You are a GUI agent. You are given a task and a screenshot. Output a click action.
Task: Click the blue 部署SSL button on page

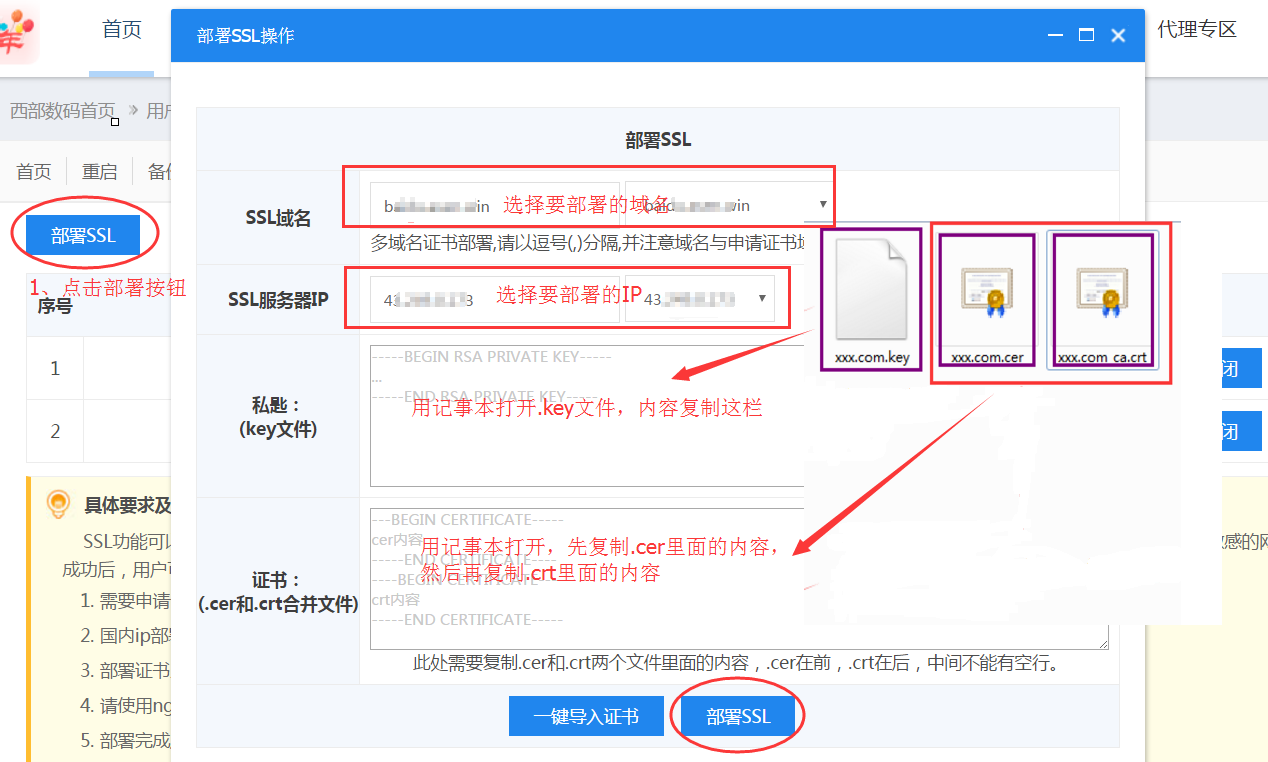click(84, 236)
